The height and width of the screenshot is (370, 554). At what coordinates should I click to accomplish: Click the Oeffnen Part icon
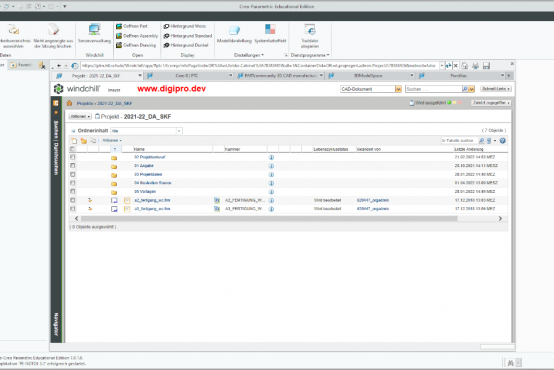[119, 26]
